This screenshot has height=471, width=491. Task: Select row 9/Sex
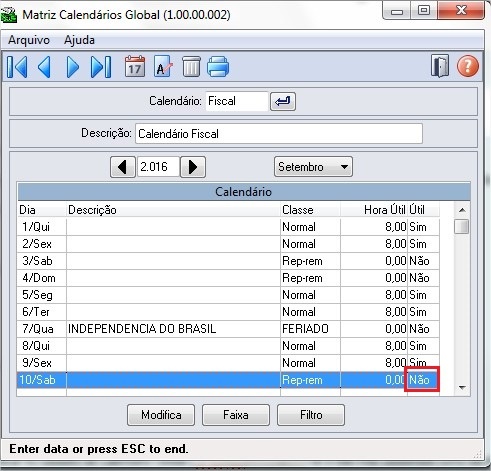[228, 363]
